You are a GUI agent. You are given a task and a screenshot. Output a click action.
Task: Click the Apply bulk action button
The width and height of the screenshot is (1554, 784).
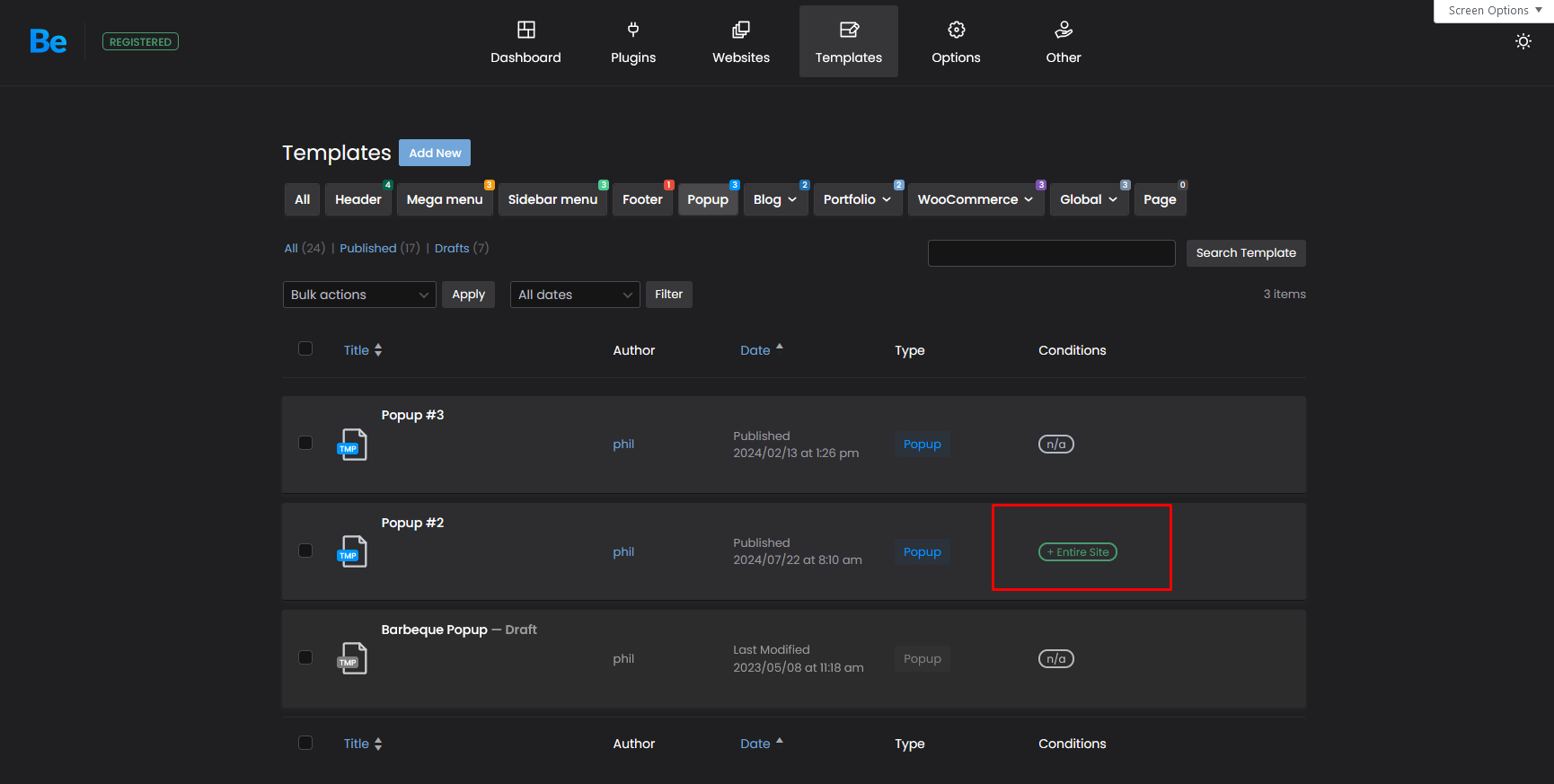[x=468, y=295]
